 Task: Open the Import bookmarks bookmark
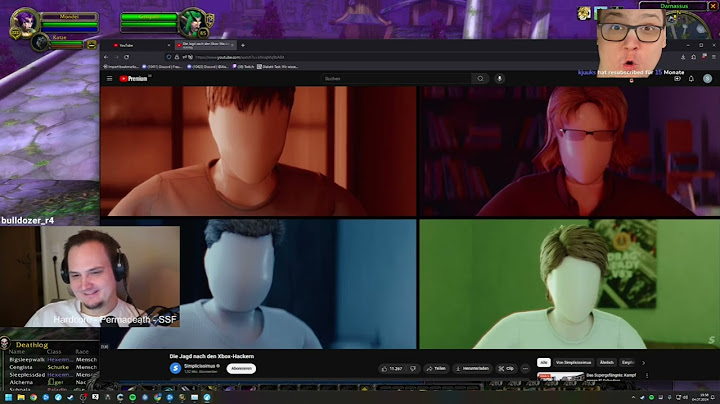point(122,67)
